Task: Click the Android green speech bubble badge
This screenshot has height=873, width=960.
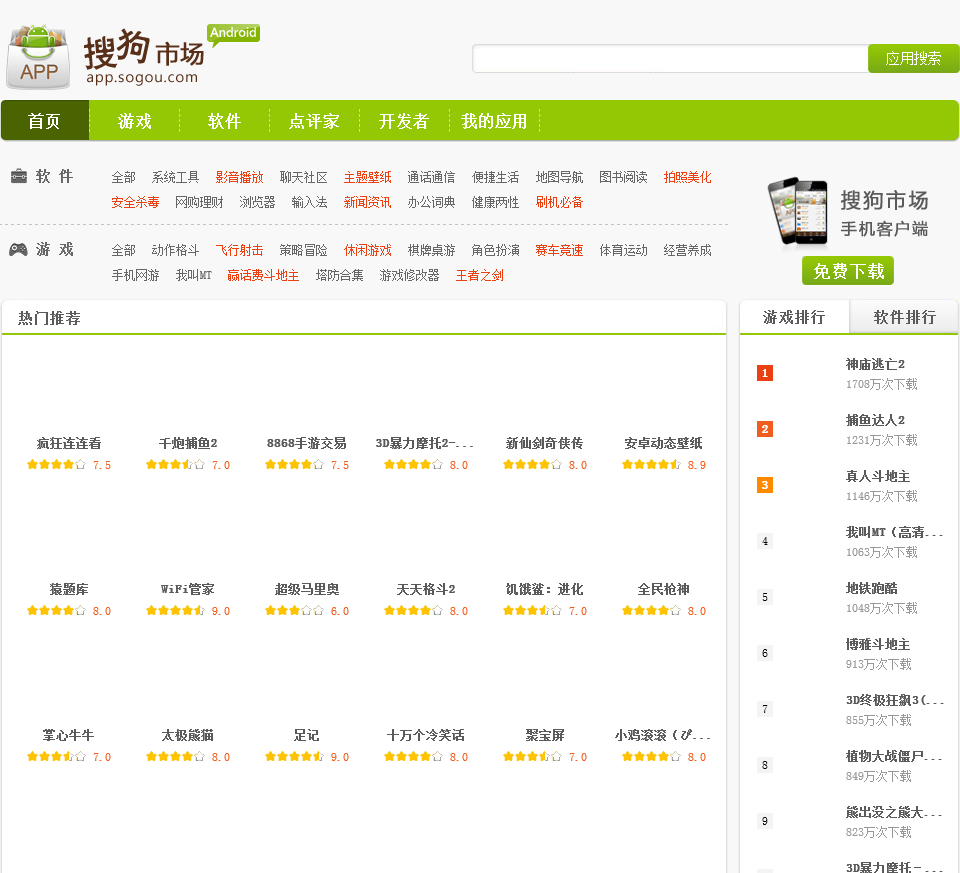Action: pyautogui.click(x=233, y=35)
